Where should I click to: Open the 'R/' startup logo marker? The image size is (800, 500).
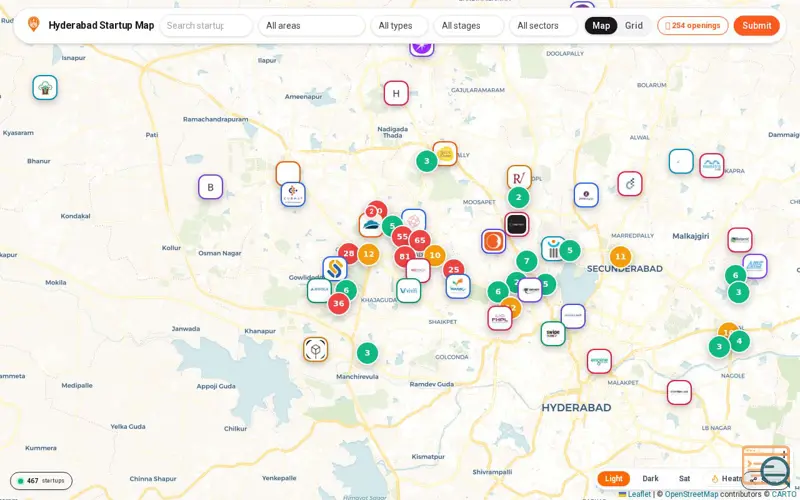tap(519, 178)
